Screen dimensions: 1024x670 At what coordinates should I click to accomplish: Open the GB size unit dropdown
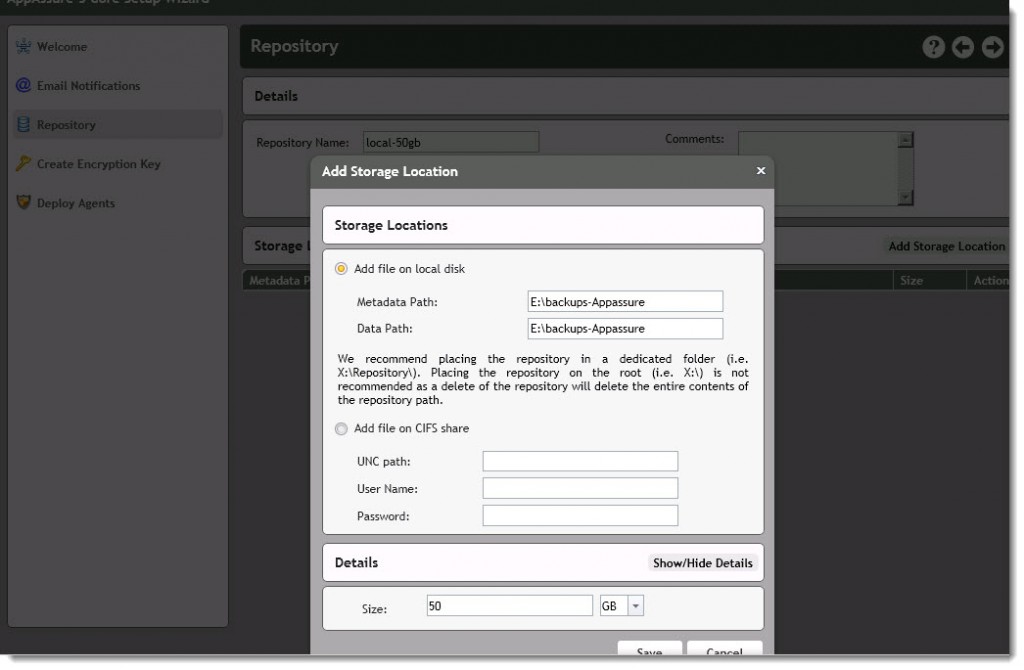pyautogui.click(x=633, y=604)
